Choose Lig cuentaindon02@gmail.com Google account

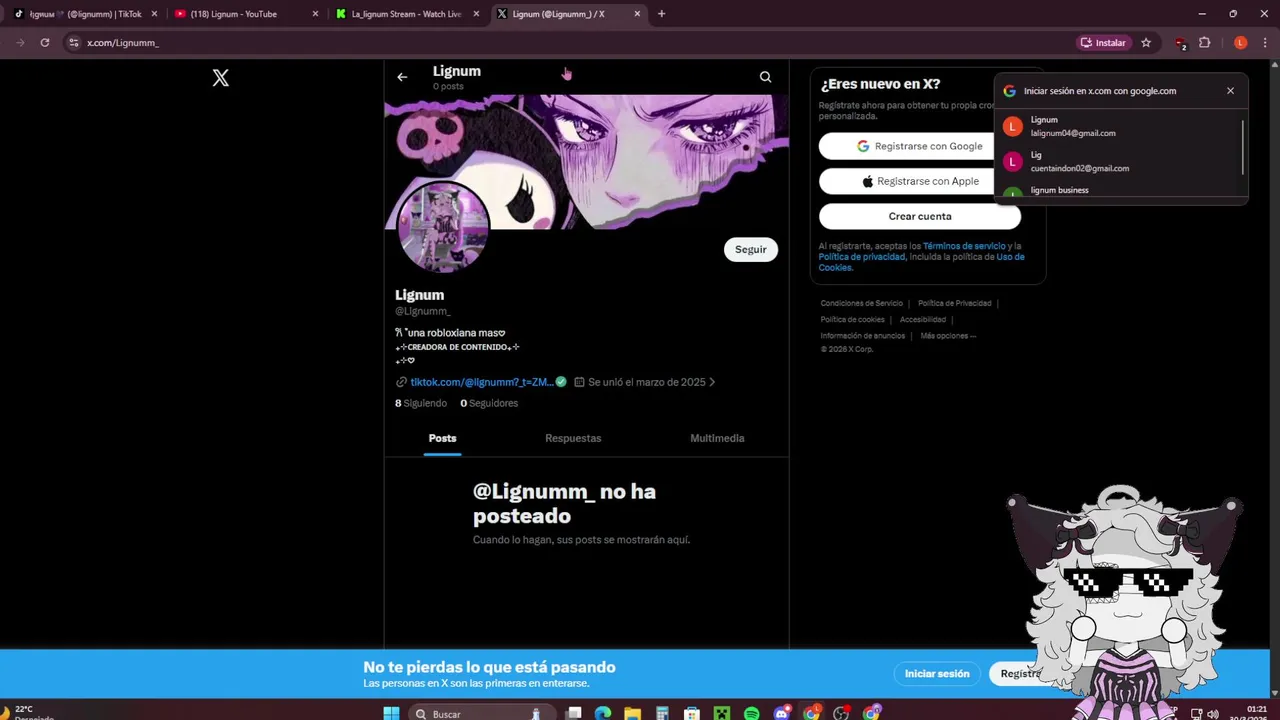(x=1120, y=161)
